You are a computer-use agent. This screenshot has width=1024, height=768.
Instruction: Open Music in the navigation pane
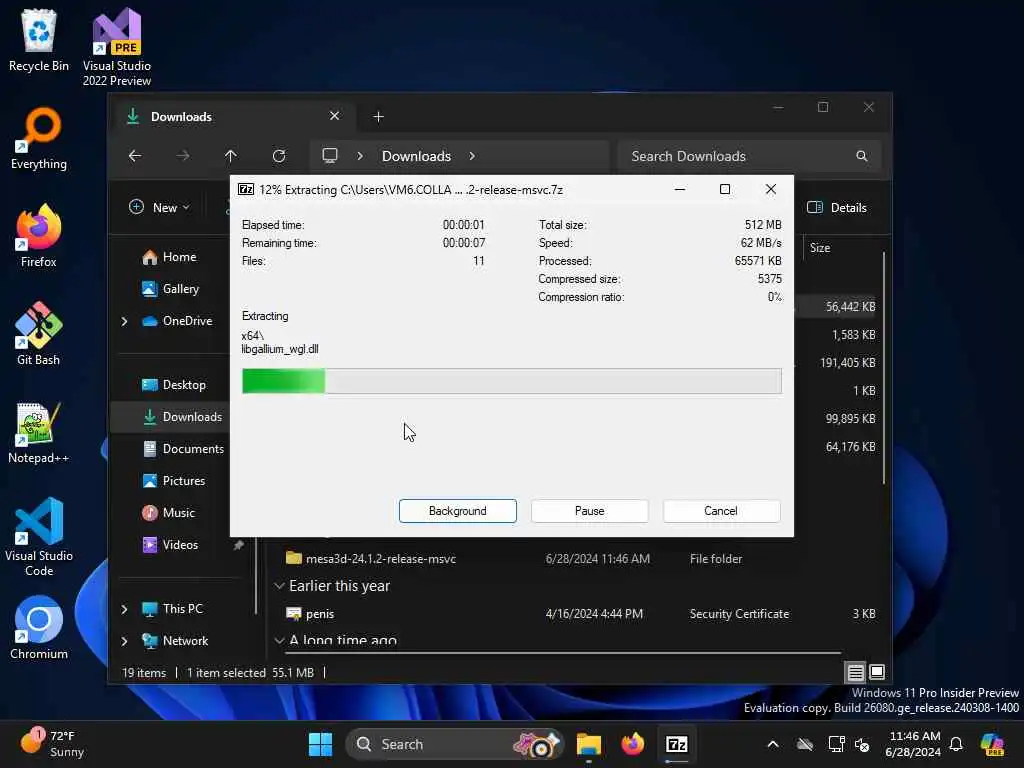click(x=169, y=513)
